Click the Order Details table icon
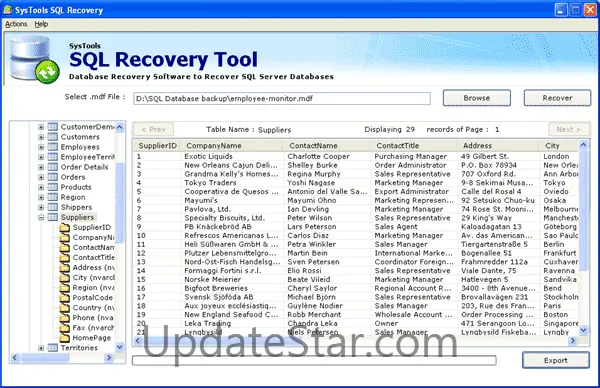Viewport: 600px width, 388px height. [52, 167]
